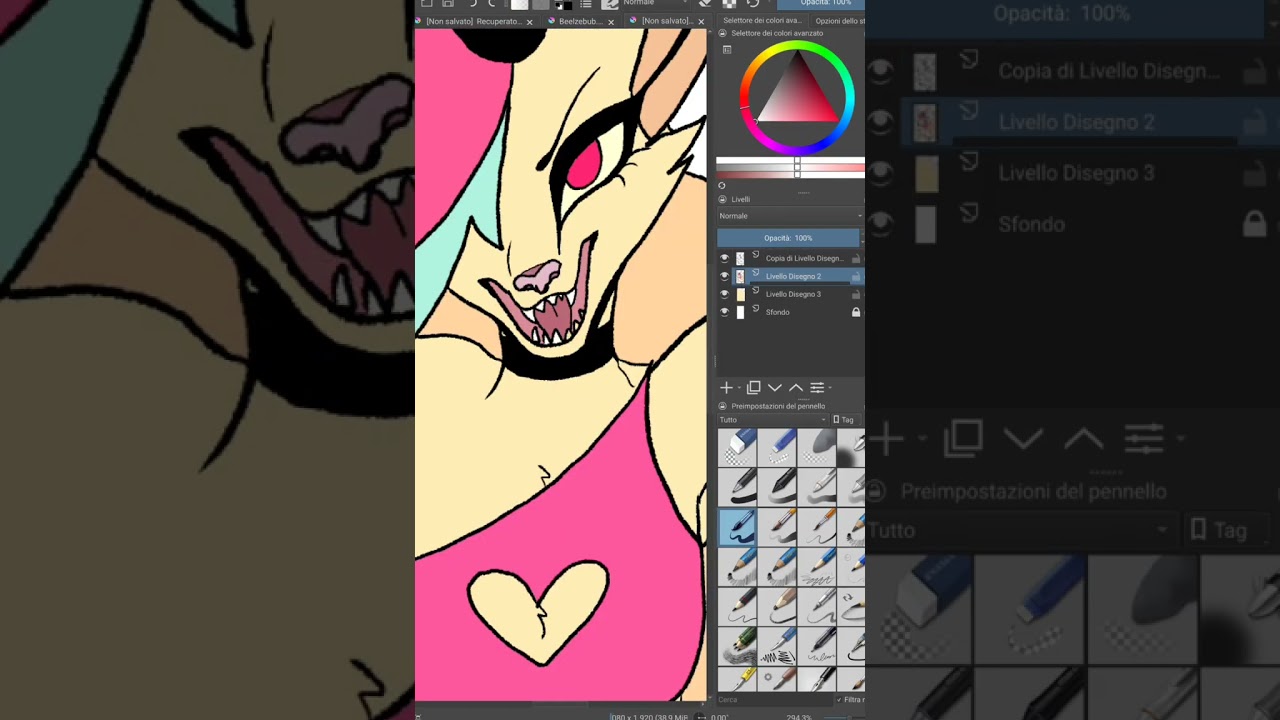Image resolution: width=1280 pixels, height=720 pixels.
Task: Click the heart on the canvas drawing
Action: click(539, 611)
